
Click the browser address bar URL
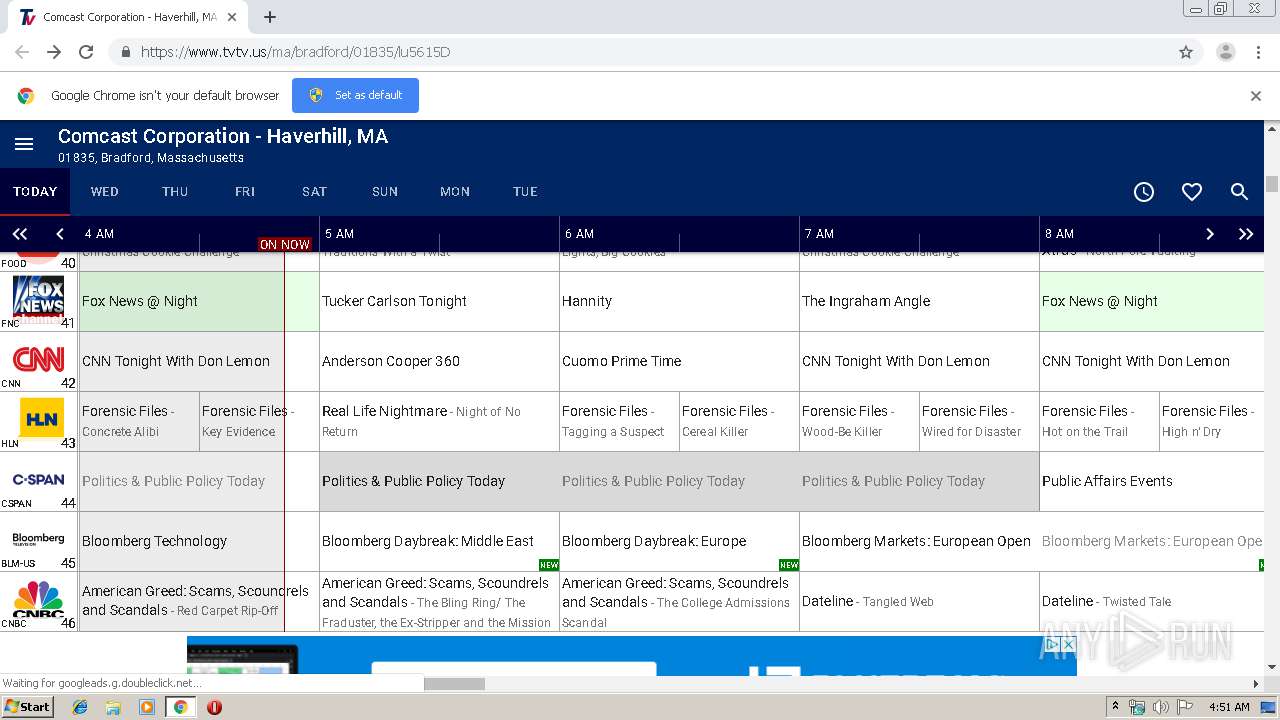295,52
